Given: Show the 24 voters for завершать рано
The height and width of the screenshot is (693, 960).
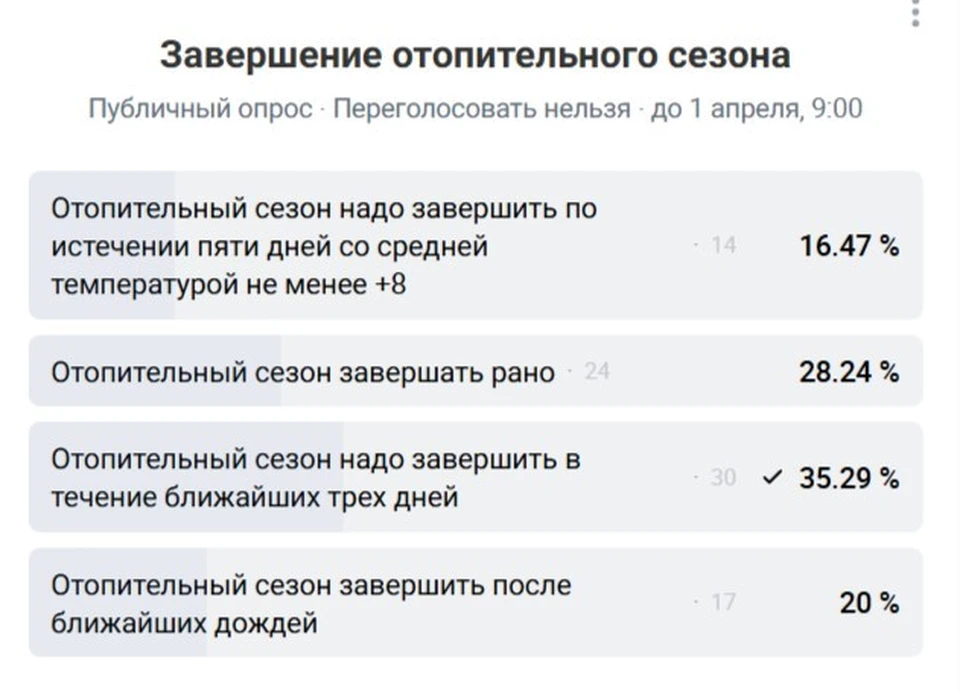Looking at the screenshot, I should [596, 373].
